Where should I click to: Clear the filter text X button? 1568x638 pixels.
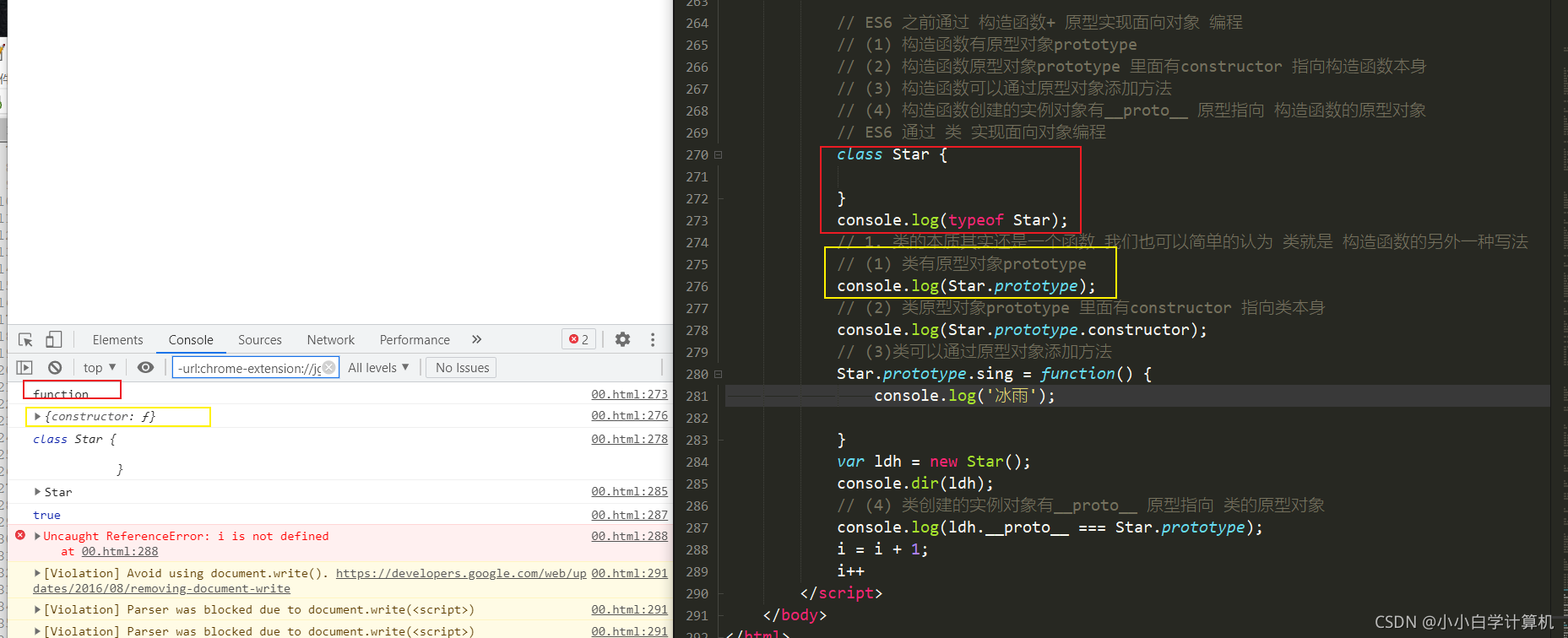pyautogui.click(x=329, y=367)
